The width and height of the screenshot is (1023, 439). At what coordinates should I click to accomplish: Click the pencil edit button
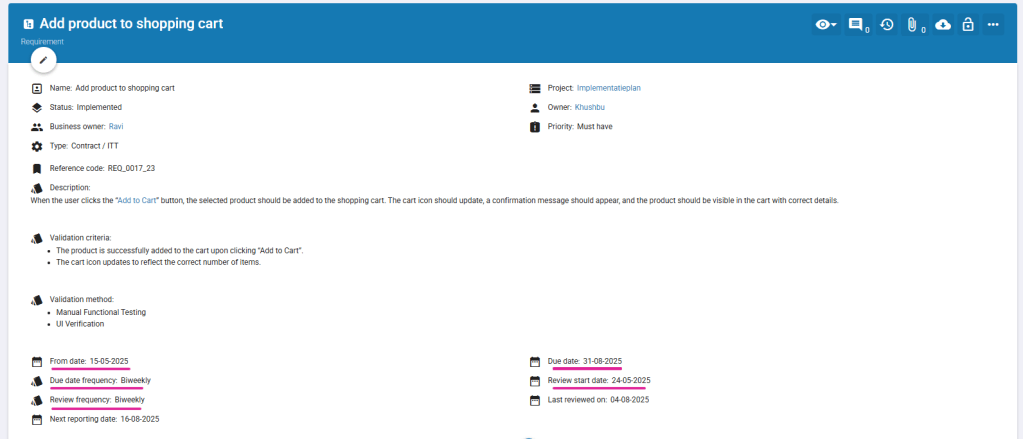click(x=43, y=60)
